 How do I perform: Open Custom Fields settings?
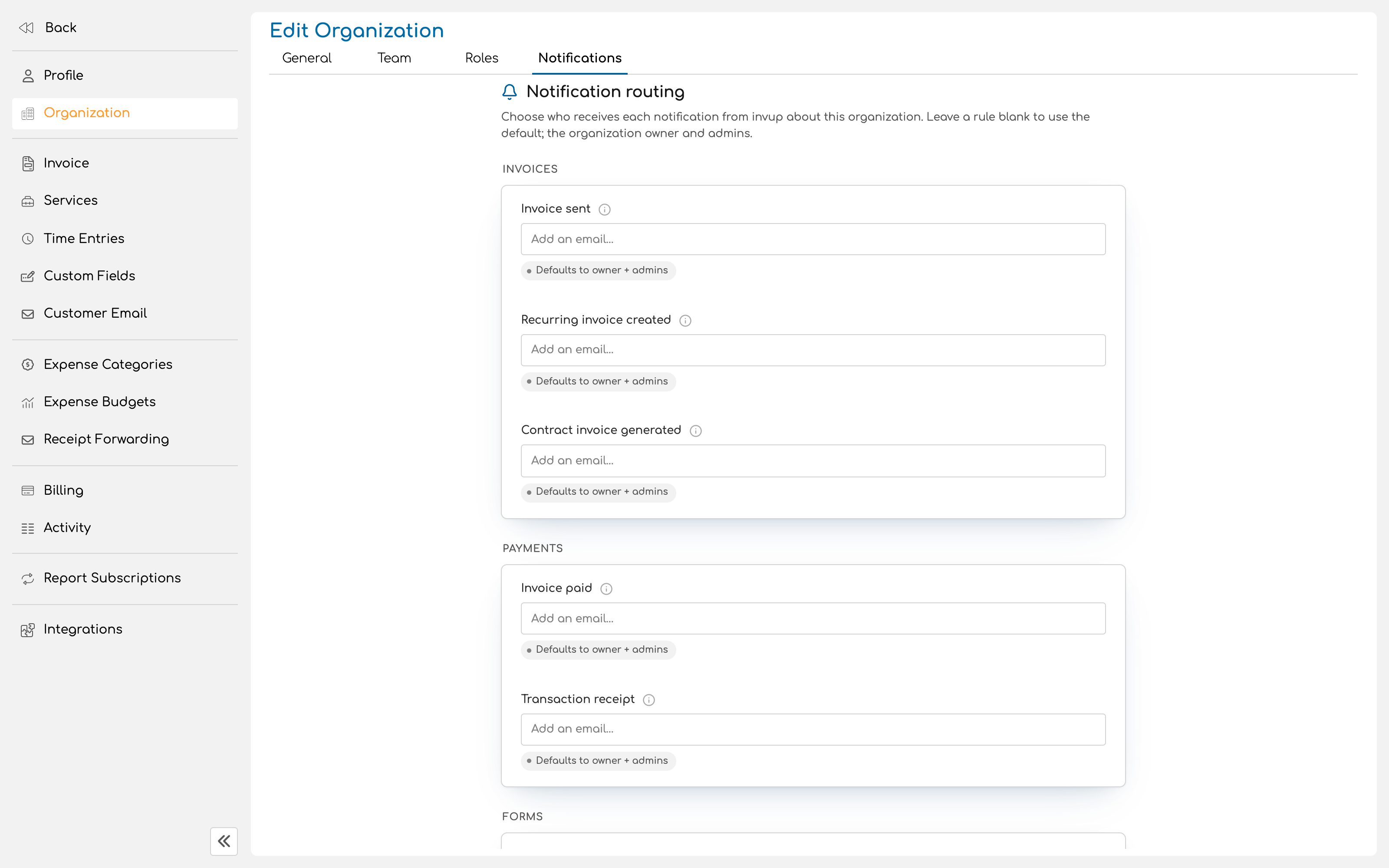[x=125, y=276]
